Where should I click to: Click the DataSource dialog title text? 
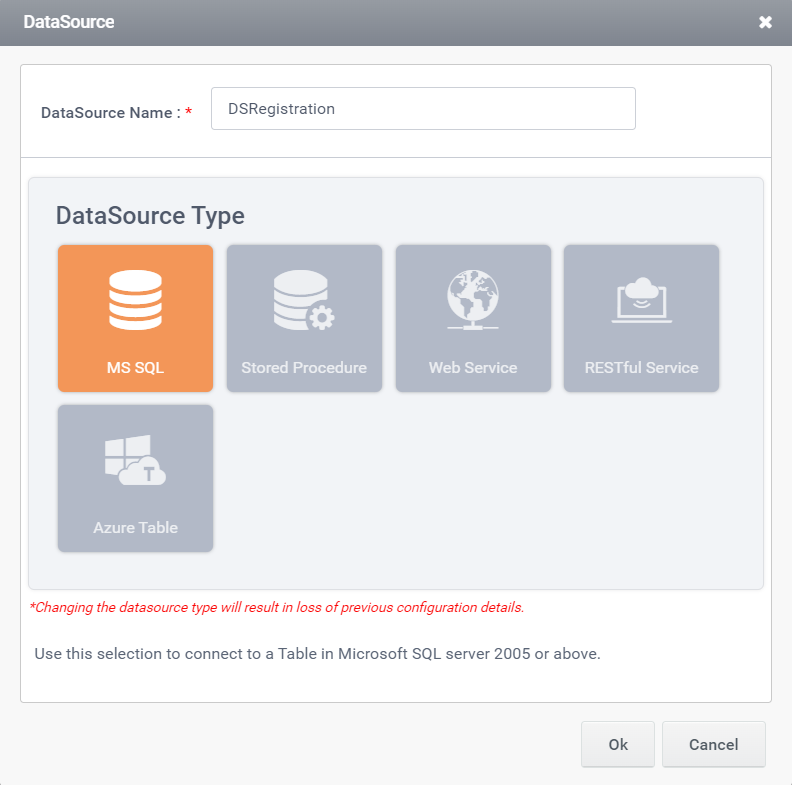click(x=69, y=22)
